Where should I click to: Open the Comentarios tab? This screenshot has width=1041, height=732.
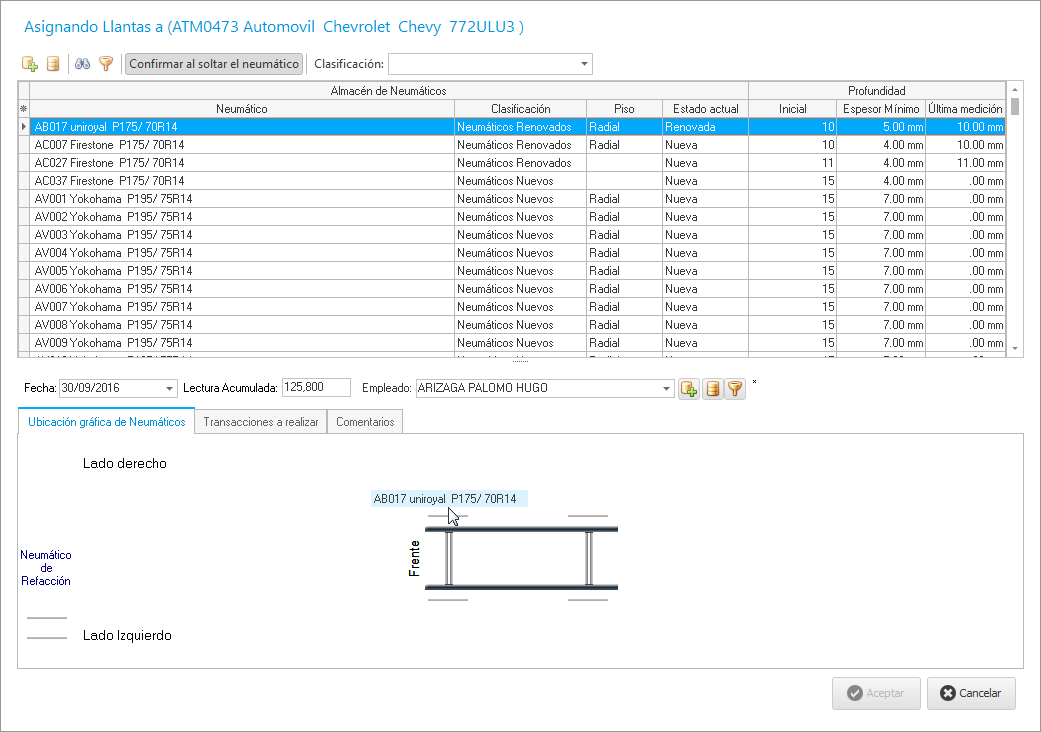pyautogui.click(x=365, y=422)
